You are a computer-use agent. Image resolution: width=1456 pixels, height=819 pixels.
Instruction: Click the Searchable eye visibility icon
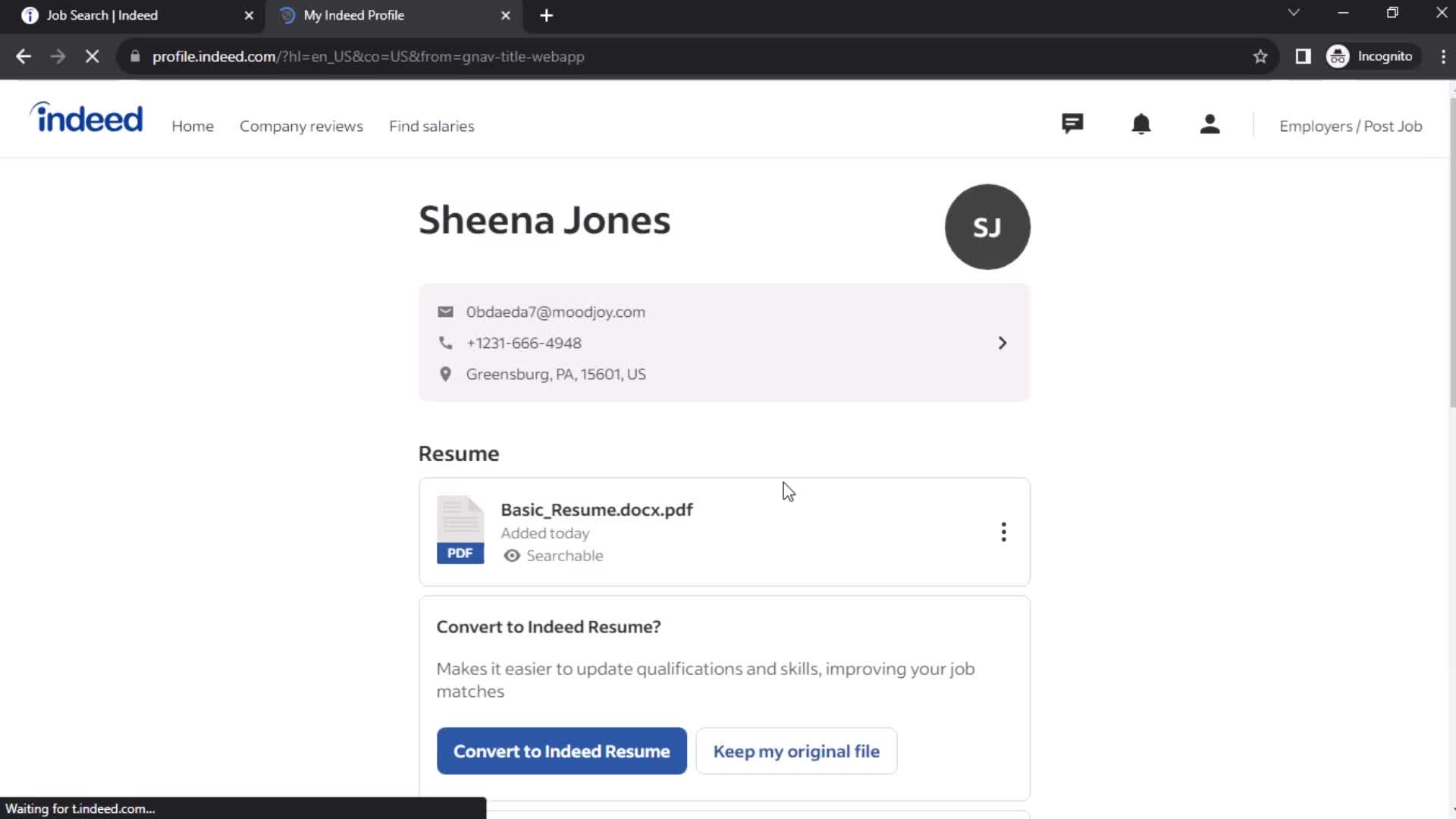tap(512, 556)
